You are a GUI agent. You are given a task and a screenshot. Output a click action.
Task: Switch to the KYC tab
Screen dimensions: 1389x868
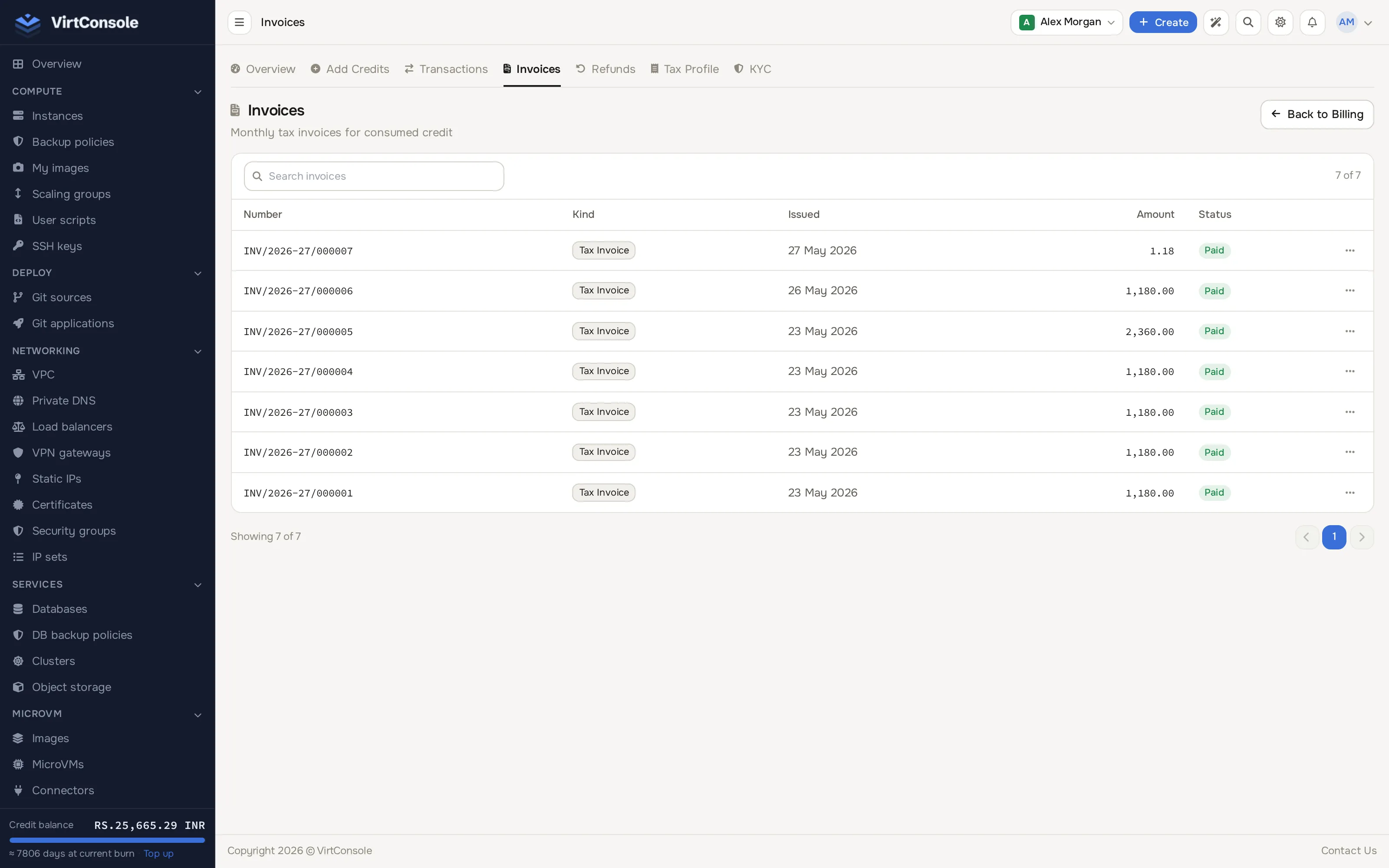click(x=753, y=69)
